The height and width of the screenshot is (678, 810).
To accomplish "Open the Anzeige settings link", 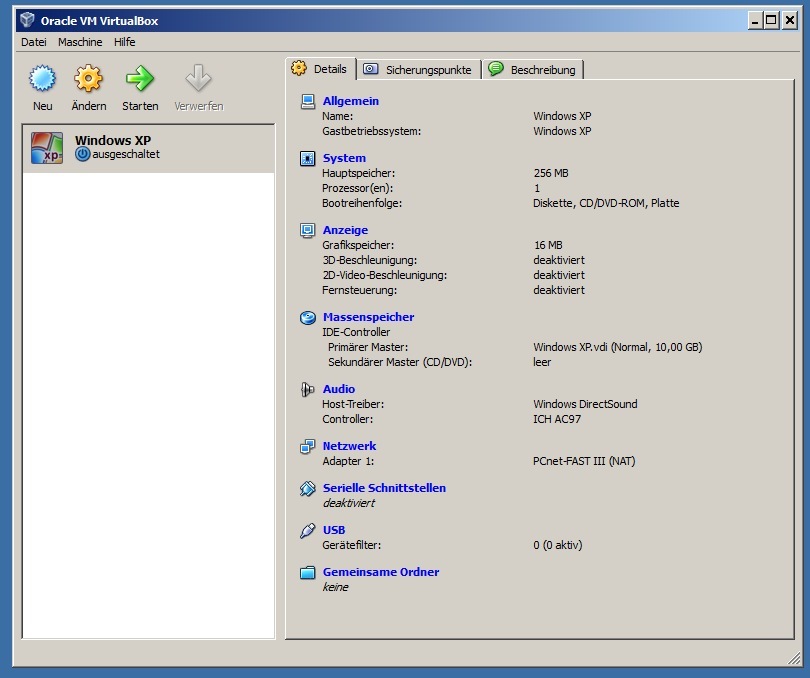I will click(x=345, y=230).
